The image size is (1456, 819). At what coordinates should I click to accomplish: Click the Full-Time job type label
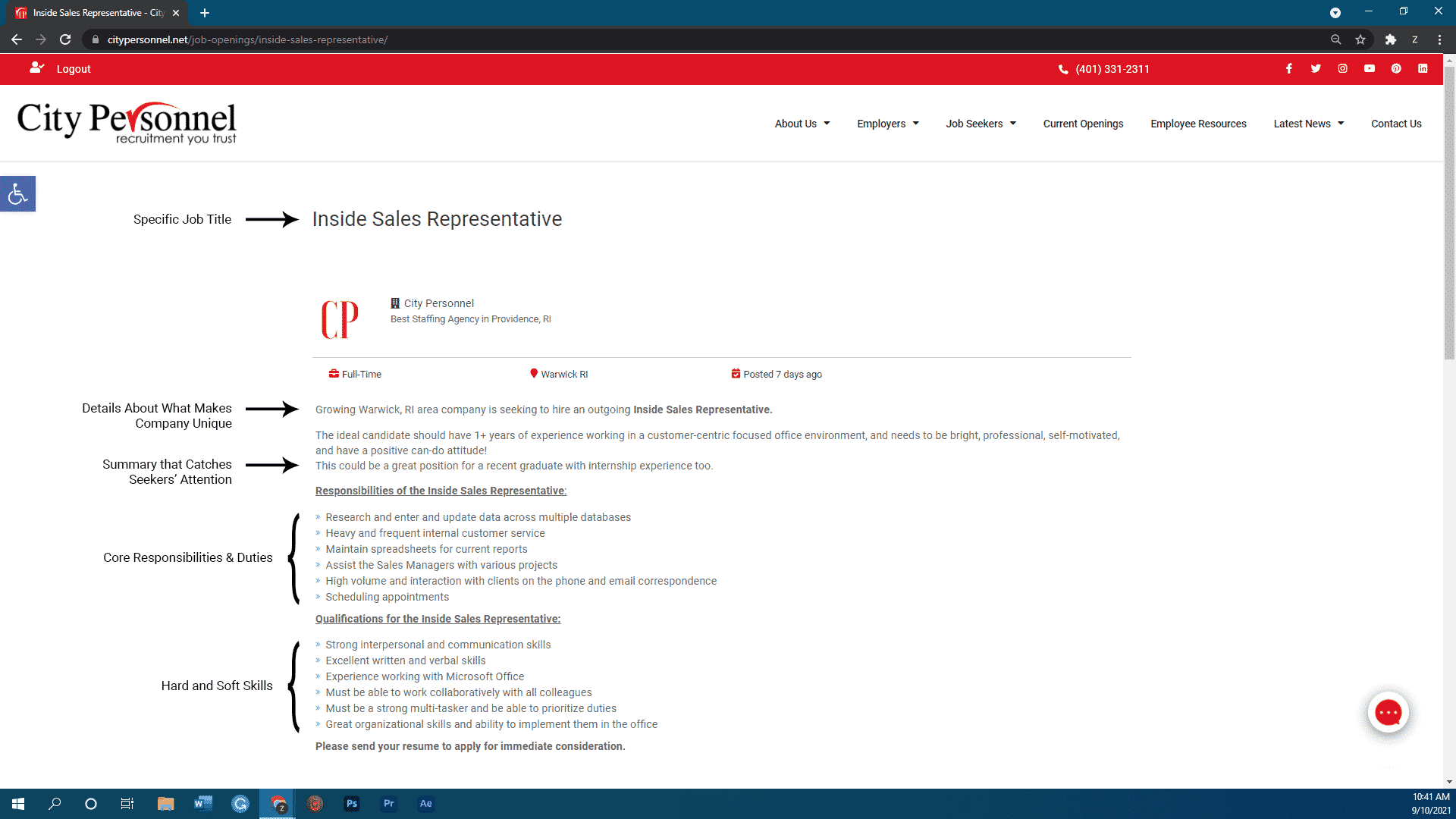[x=361, y=375]
